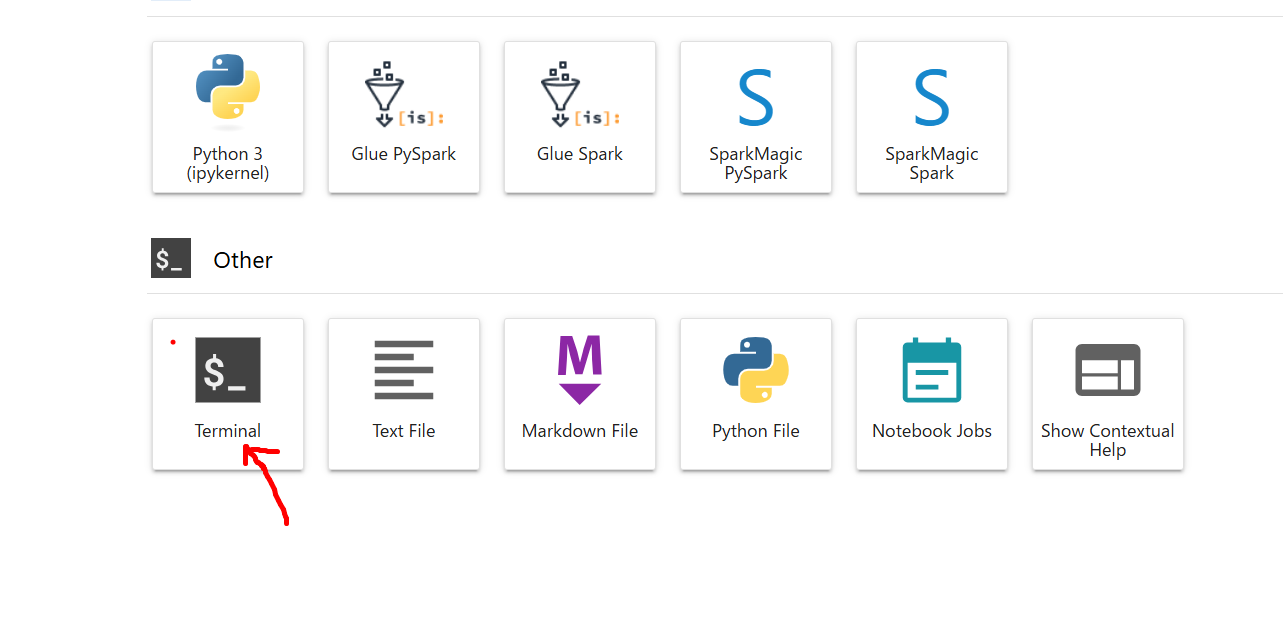Open a Glue PySpark notebook
The height and width of the screenshot is (640, 1283).
click(x=404, y=117)
